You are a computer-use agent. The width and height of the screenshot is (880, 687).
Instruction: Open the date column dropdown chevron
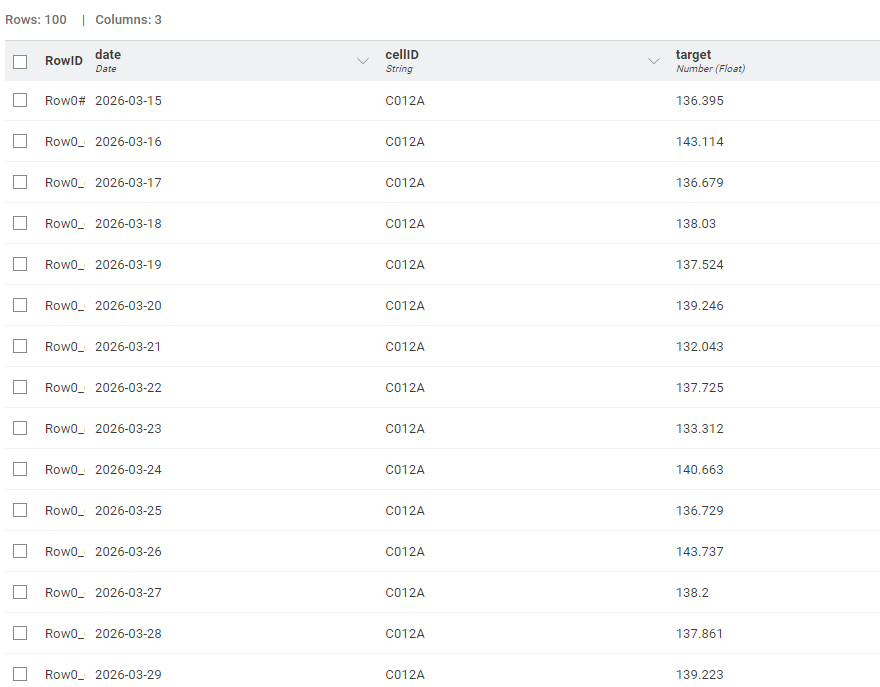[x=363, y=61]
